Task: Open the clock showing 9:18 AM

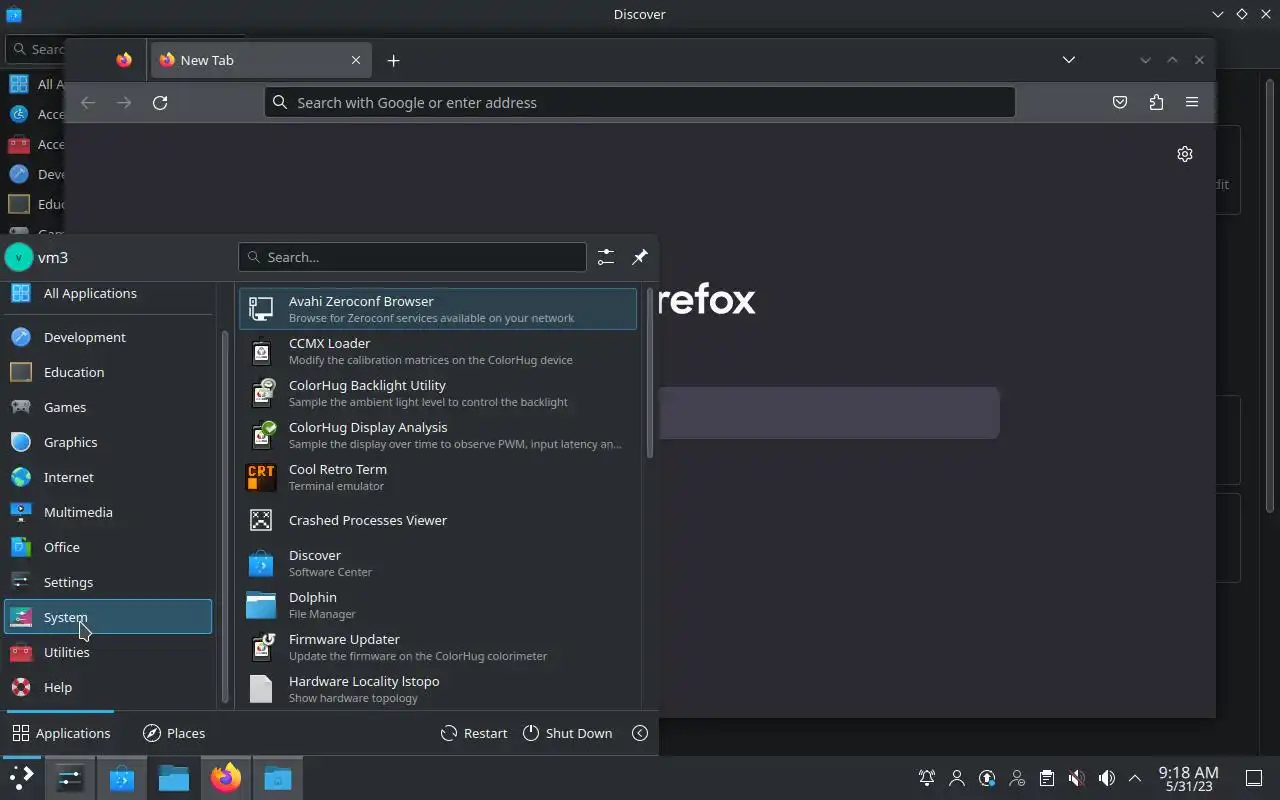Action: tap(1188, 778)
